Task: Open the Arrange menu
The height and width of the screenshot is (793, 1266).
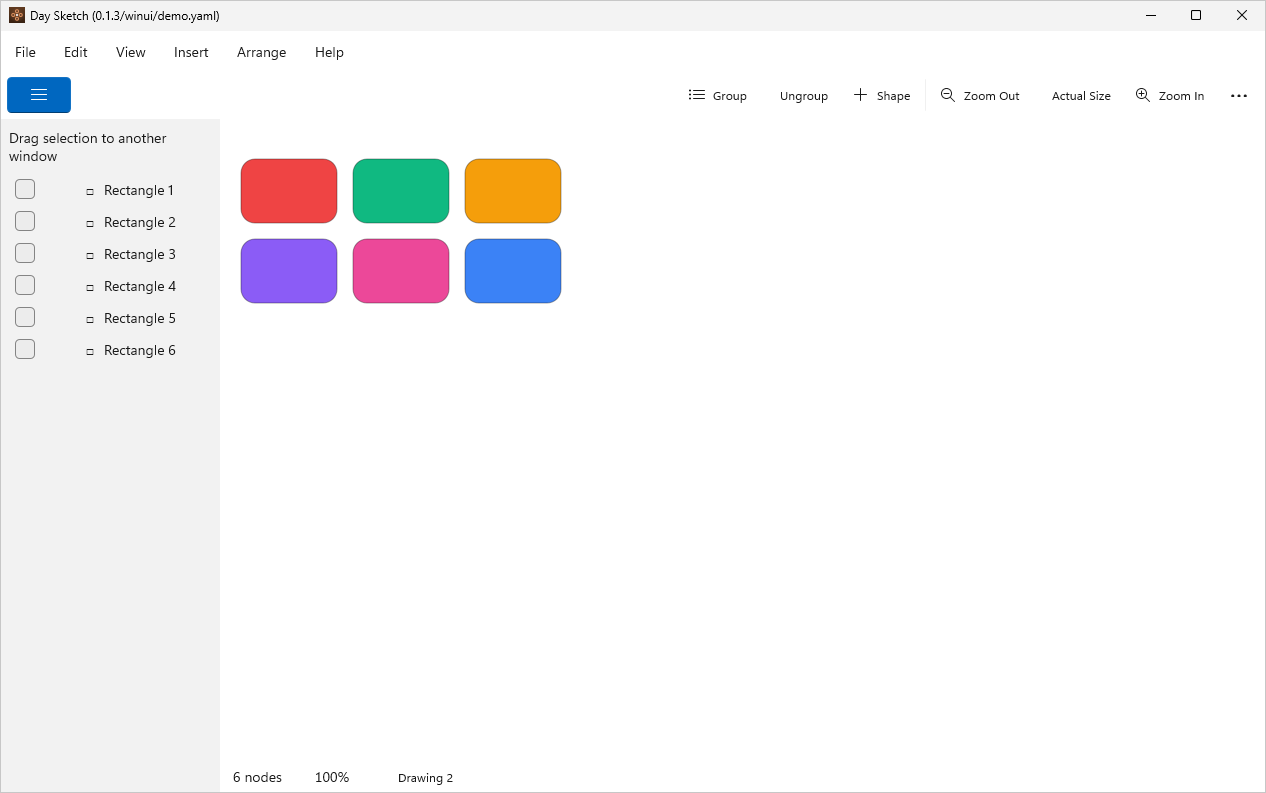Action: pyautogui.click(x=262, y=52)
